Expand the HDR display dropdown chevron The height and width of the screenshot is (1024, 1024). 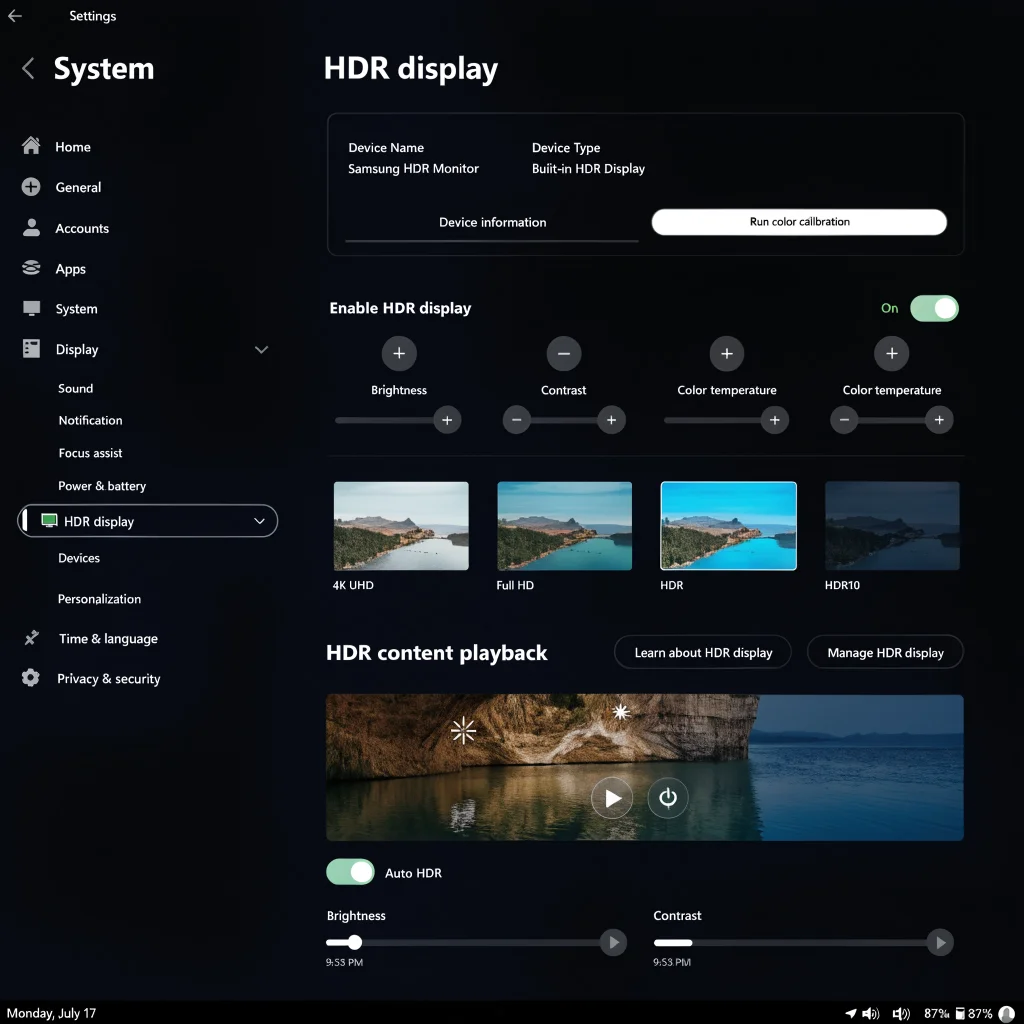[x=259, y=521]
